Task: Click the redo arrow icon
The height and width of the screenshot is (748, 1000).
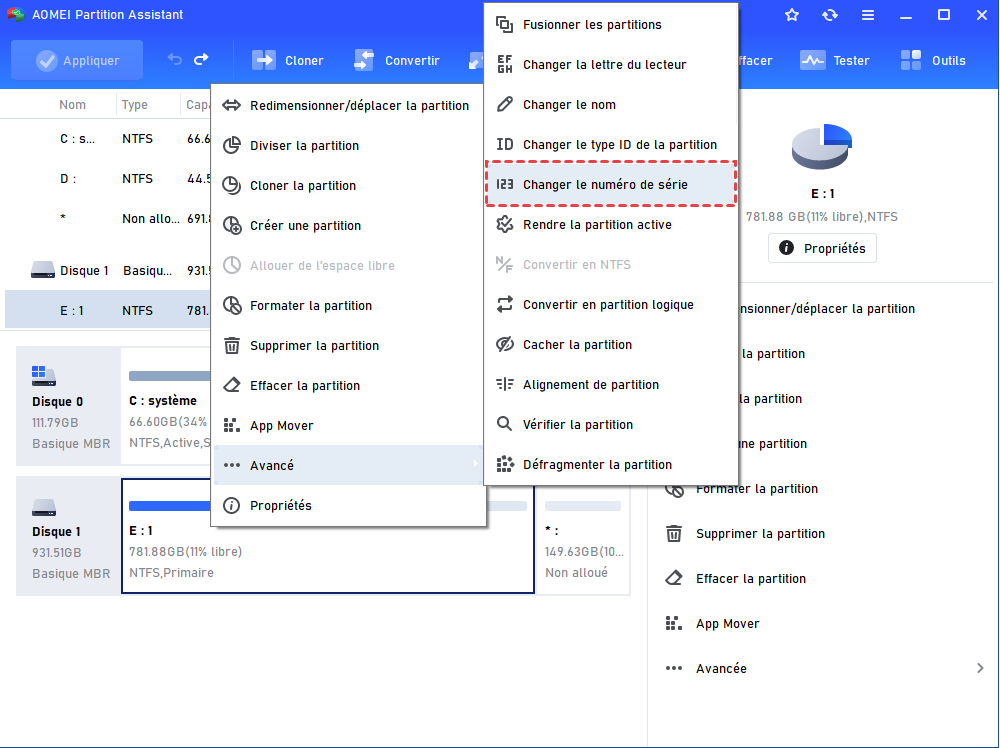Action: [202, 60]
